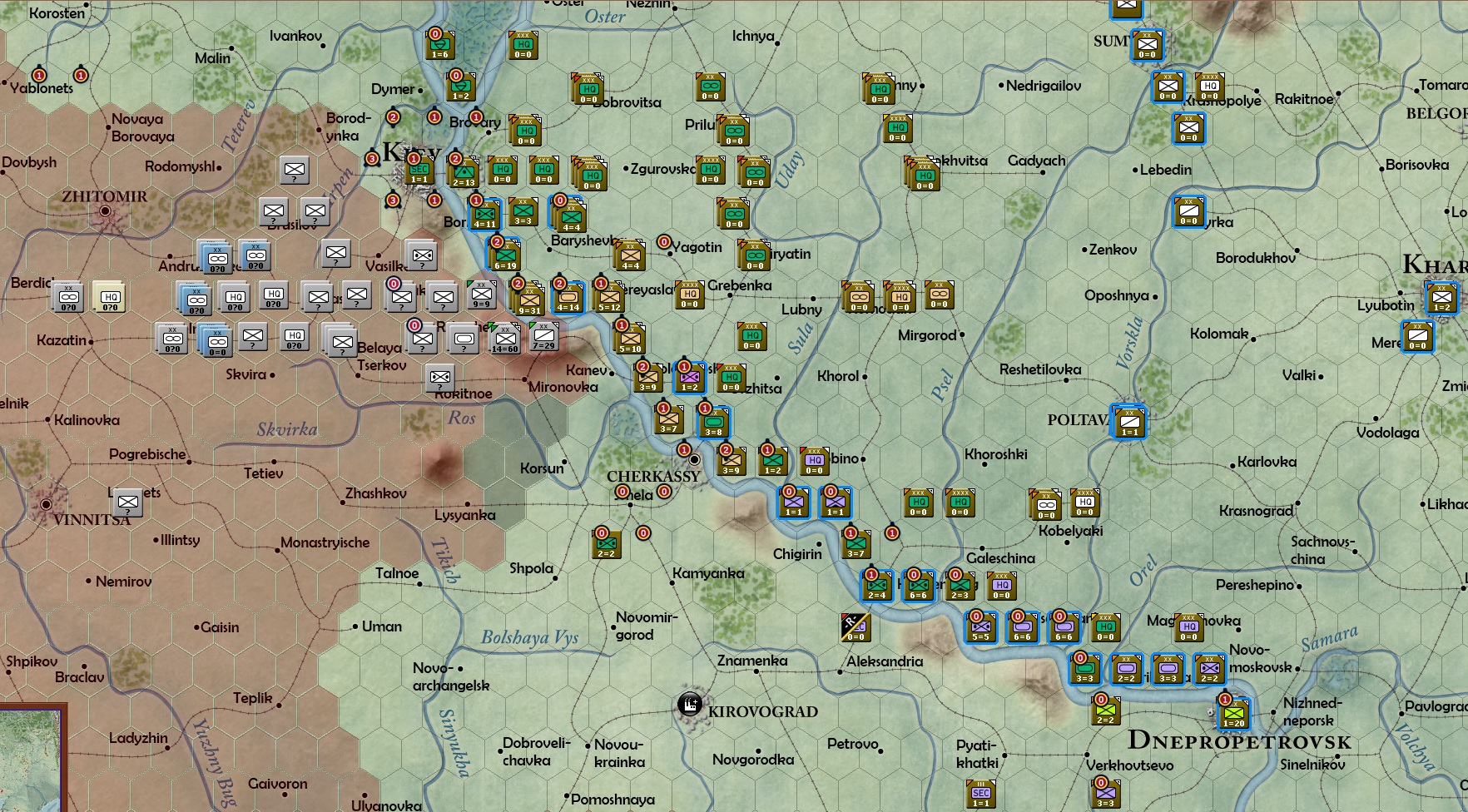Click the Uman town label
1468x812 pixels.
[x=382, y=626]
